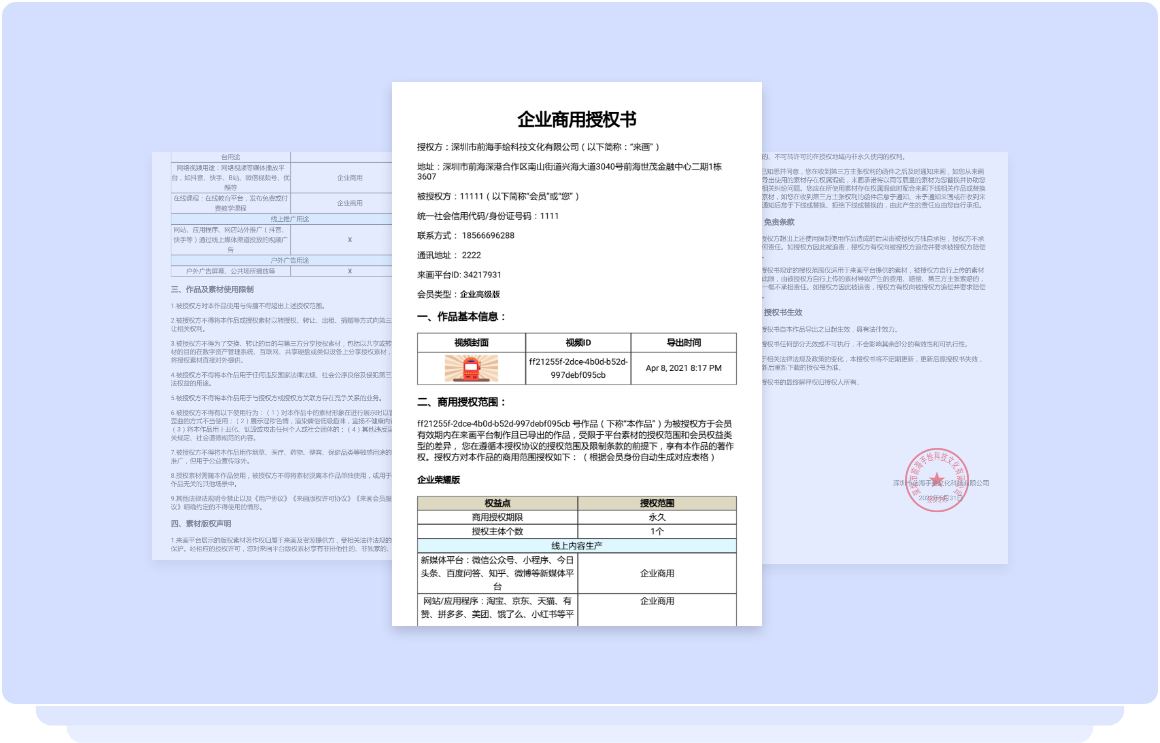The height and width of the screenshot is (743, 1160).
Task: Click the 1个 value cell
Action: click(x=657, y=531)
